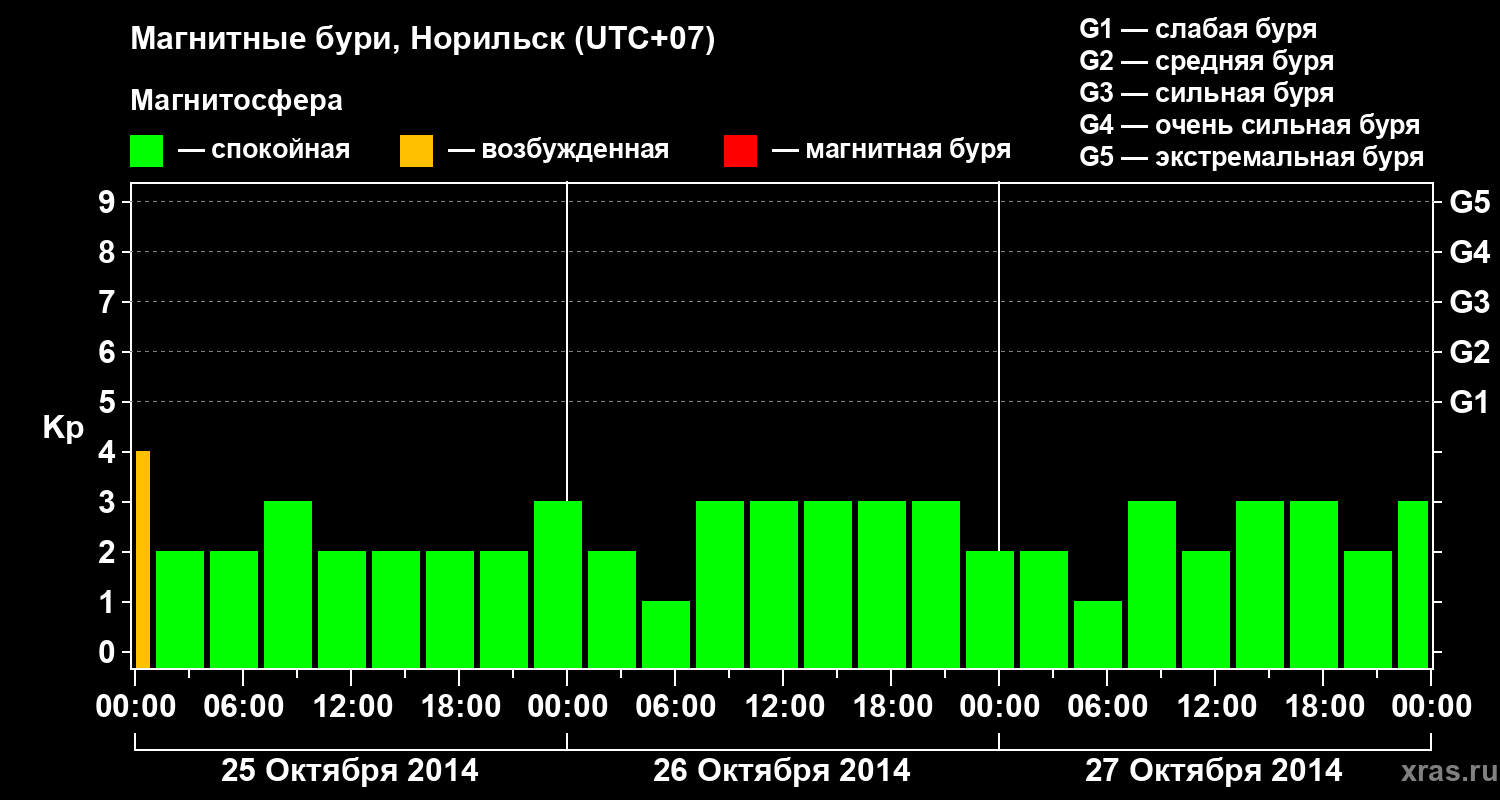The image size is (1500, 800).
Task: Click the '— магнитная буря' legend label
Action: coord(891,150)
